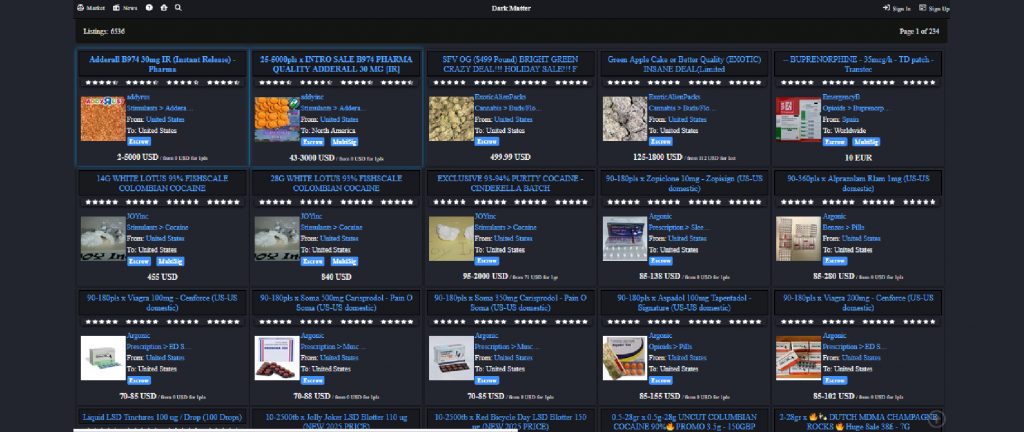Go to home via the house icon
Image resolution: width=1024 pixels, height=432 pixels.
pyautogui.click(x=164, y=8)
